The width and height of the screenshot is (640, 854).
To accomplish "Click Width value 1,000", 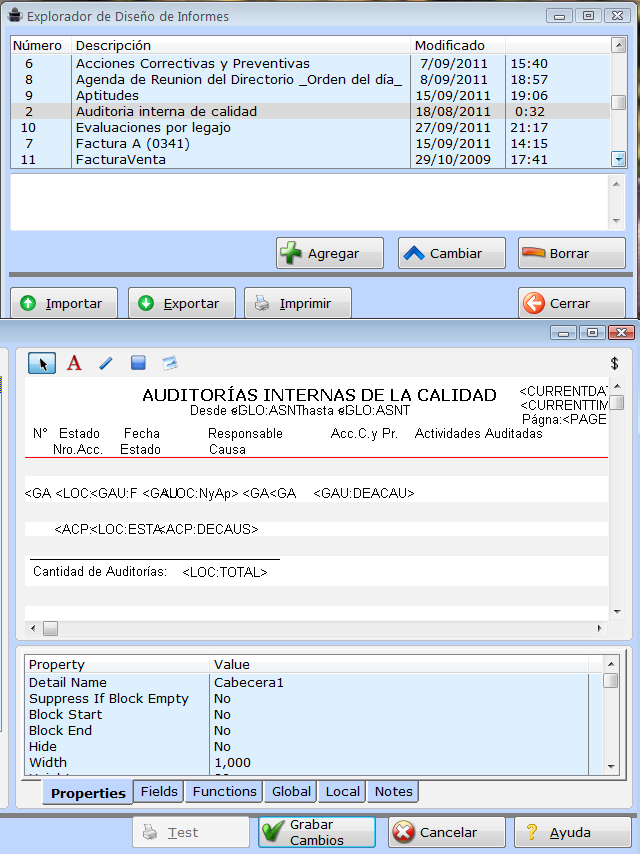I will pos(232,762).
